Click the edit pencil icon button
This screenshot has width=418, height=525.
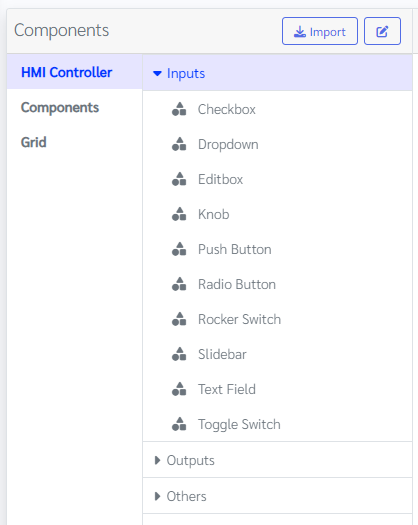click(x=382, y=31)
